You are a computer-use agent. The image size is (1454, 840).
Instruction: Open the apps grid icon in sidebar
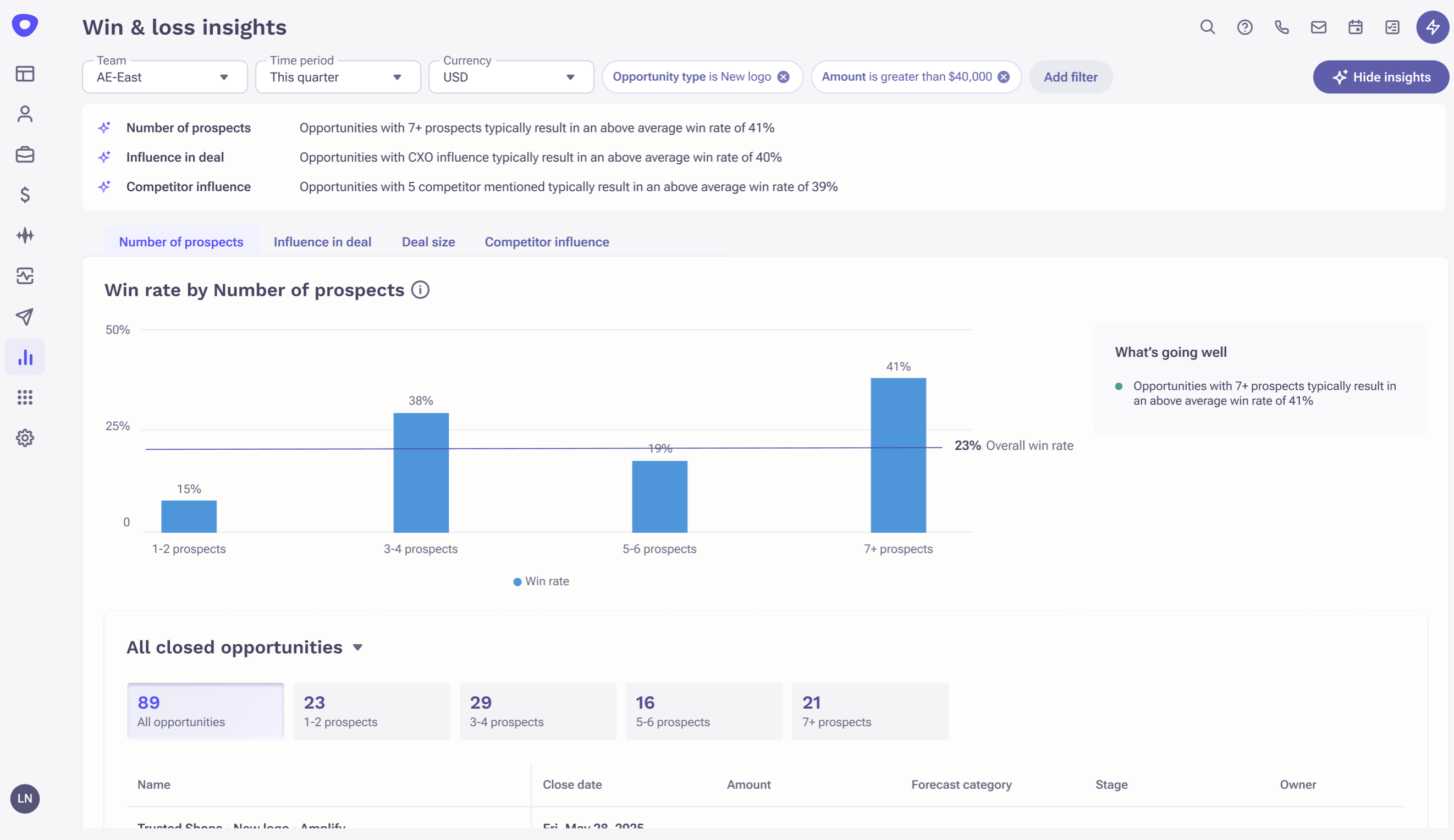25,397
